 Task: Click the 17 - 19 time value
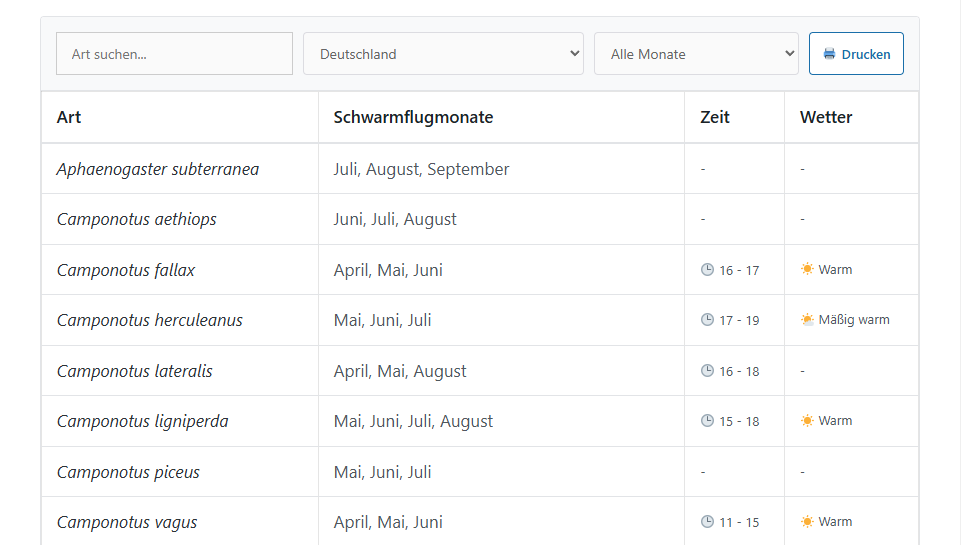pyautogui.click(x=739, y=321)
